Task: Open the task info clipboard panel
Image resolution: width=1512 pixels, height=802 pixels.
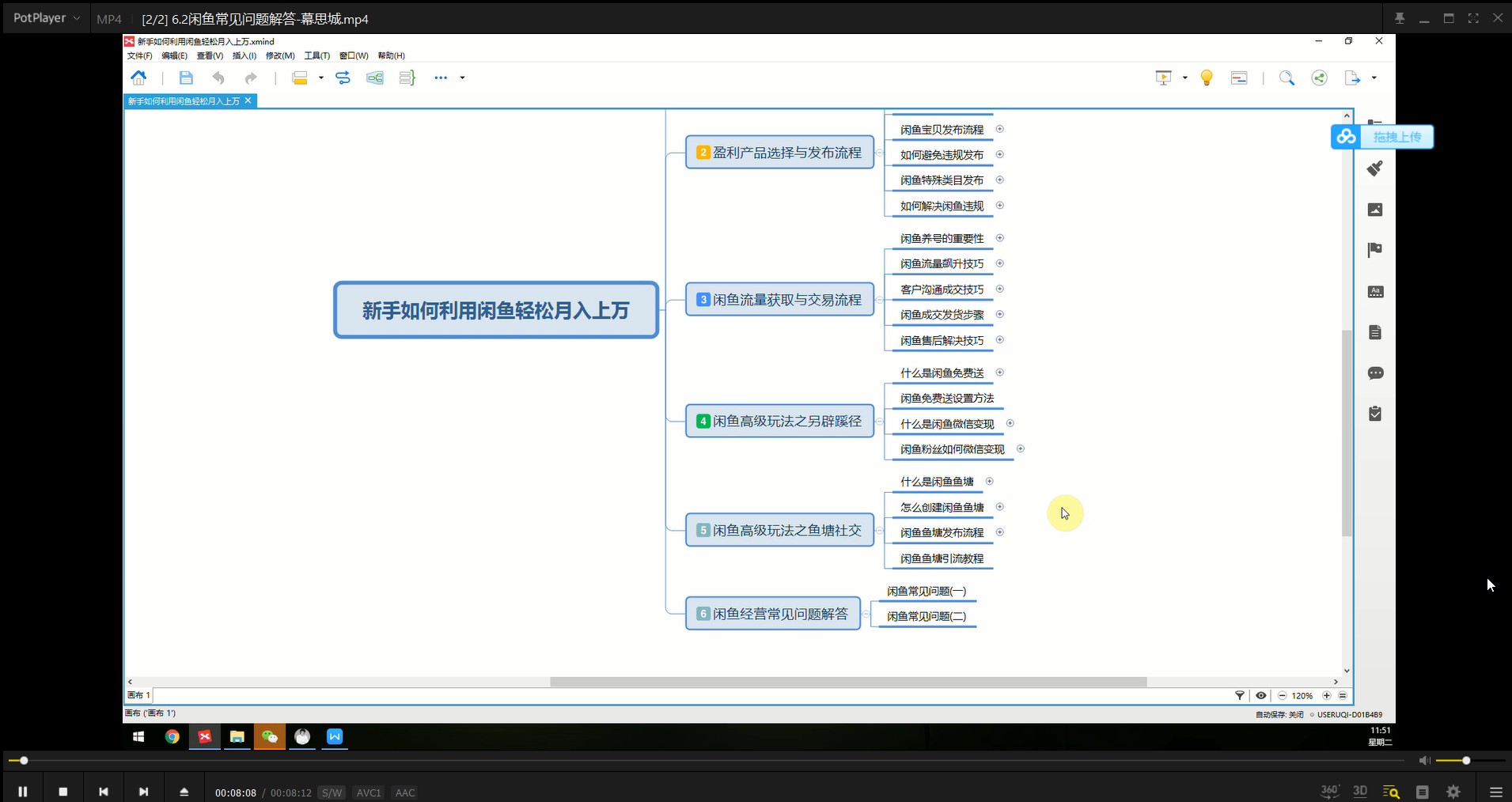Action: pos(1375,414)
